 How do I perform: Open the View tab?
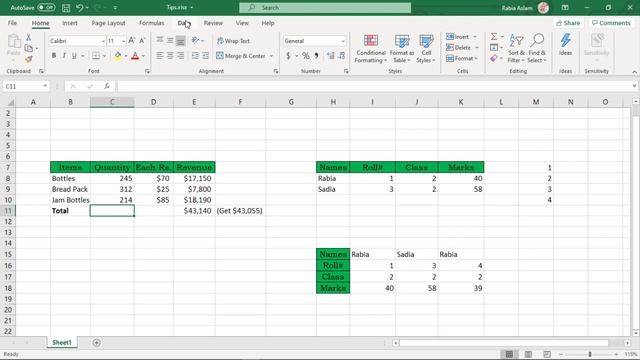(x=242, y=23)
